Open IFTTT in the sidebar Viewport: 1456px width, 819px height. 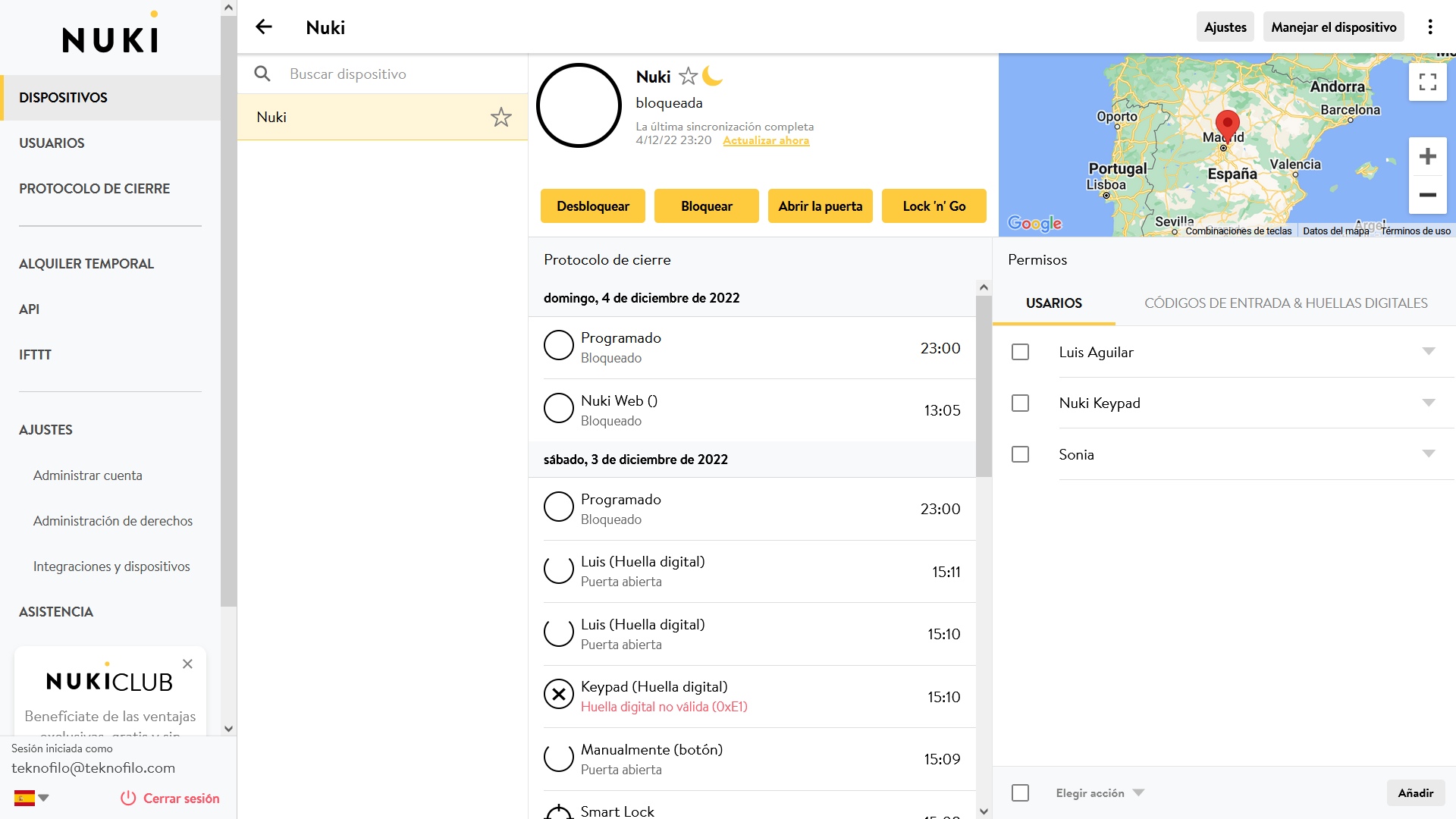click(x=111, y=355)
